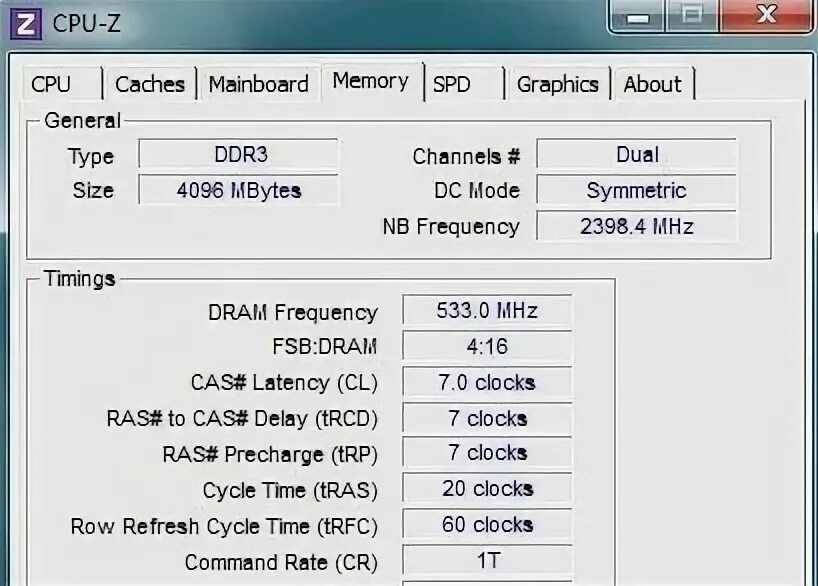Open the Caches tab
Image resolution: width=818 pixels, height=586 pixels.
pyautogui.click(x=150, y=84)
